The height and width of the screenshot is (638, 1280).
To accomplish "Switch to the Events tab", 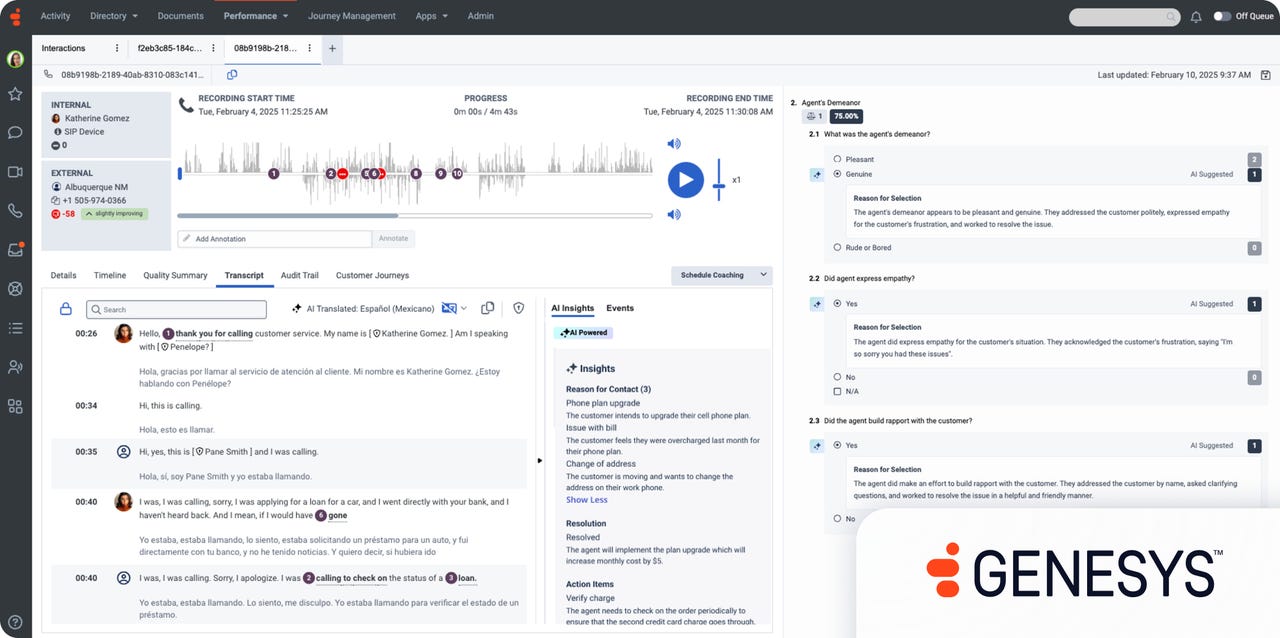I will pyautogui.click(x=619, y=308).
